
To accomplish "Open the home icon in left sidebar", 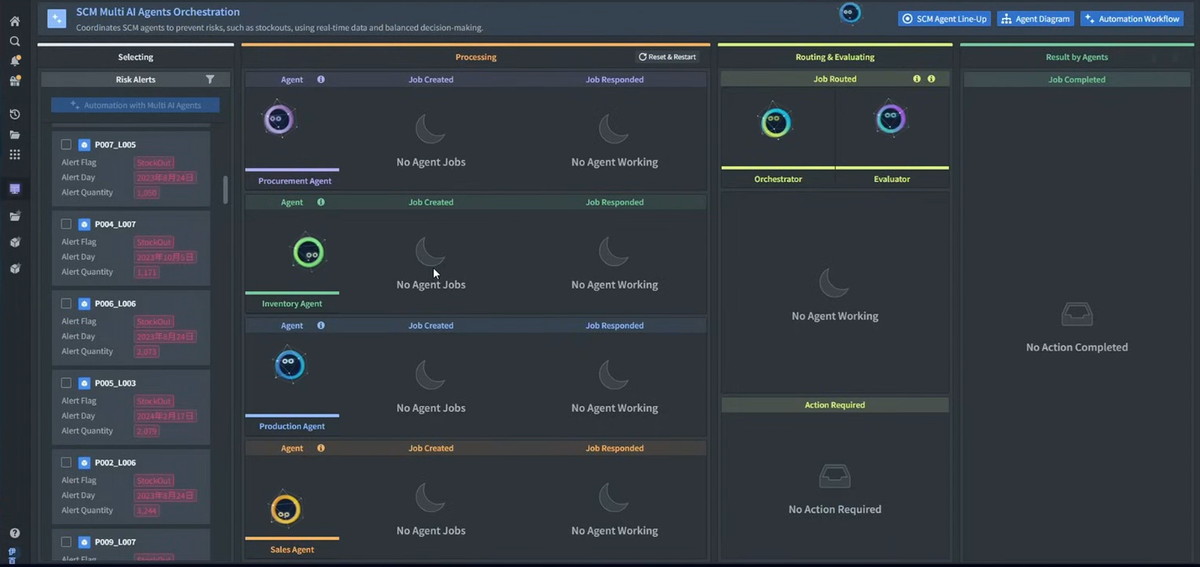I will [x=14, y=21].
